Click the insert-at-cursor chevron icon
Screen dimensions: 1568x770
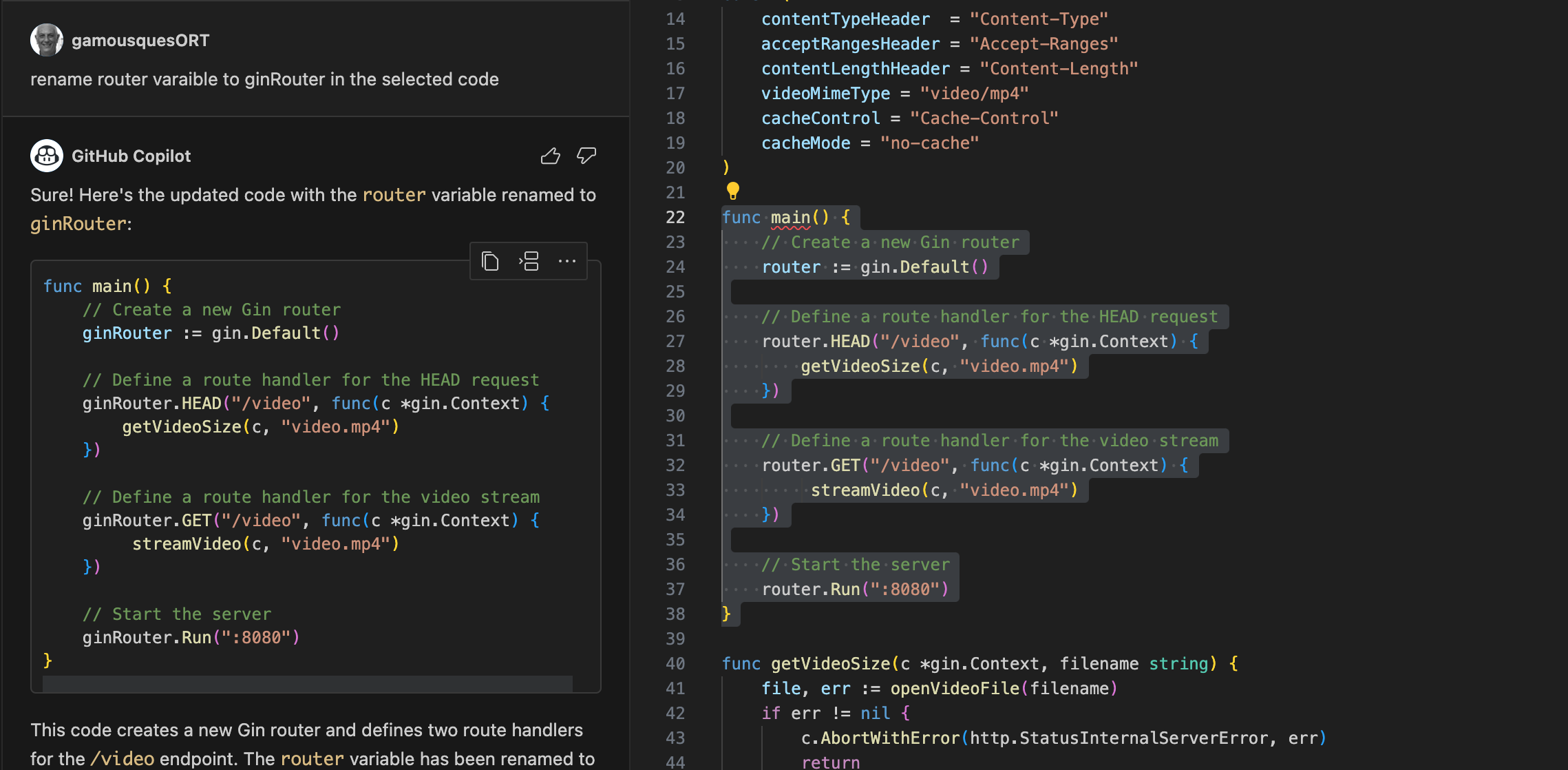click(529, 261)
